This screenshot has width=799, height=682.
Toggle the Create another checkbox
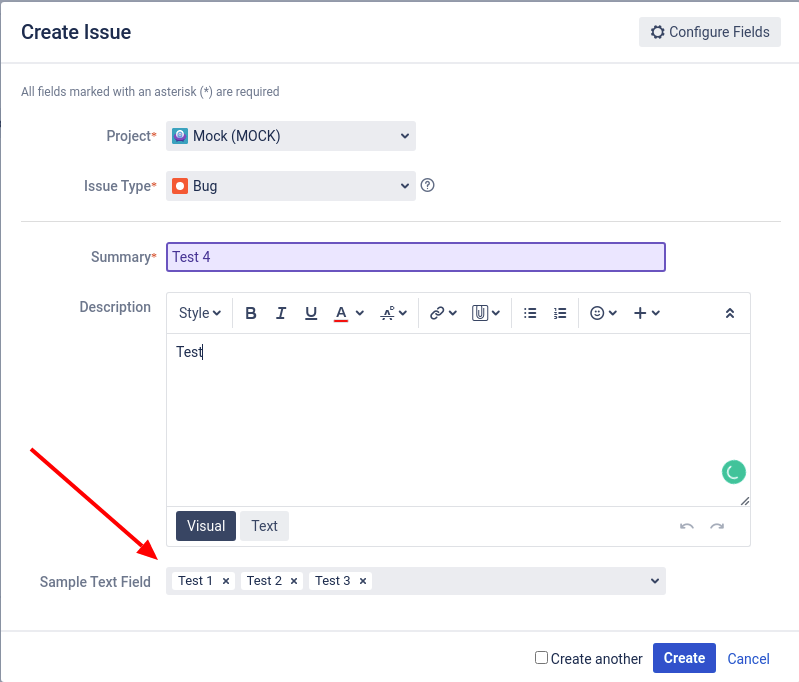[541, 658]
